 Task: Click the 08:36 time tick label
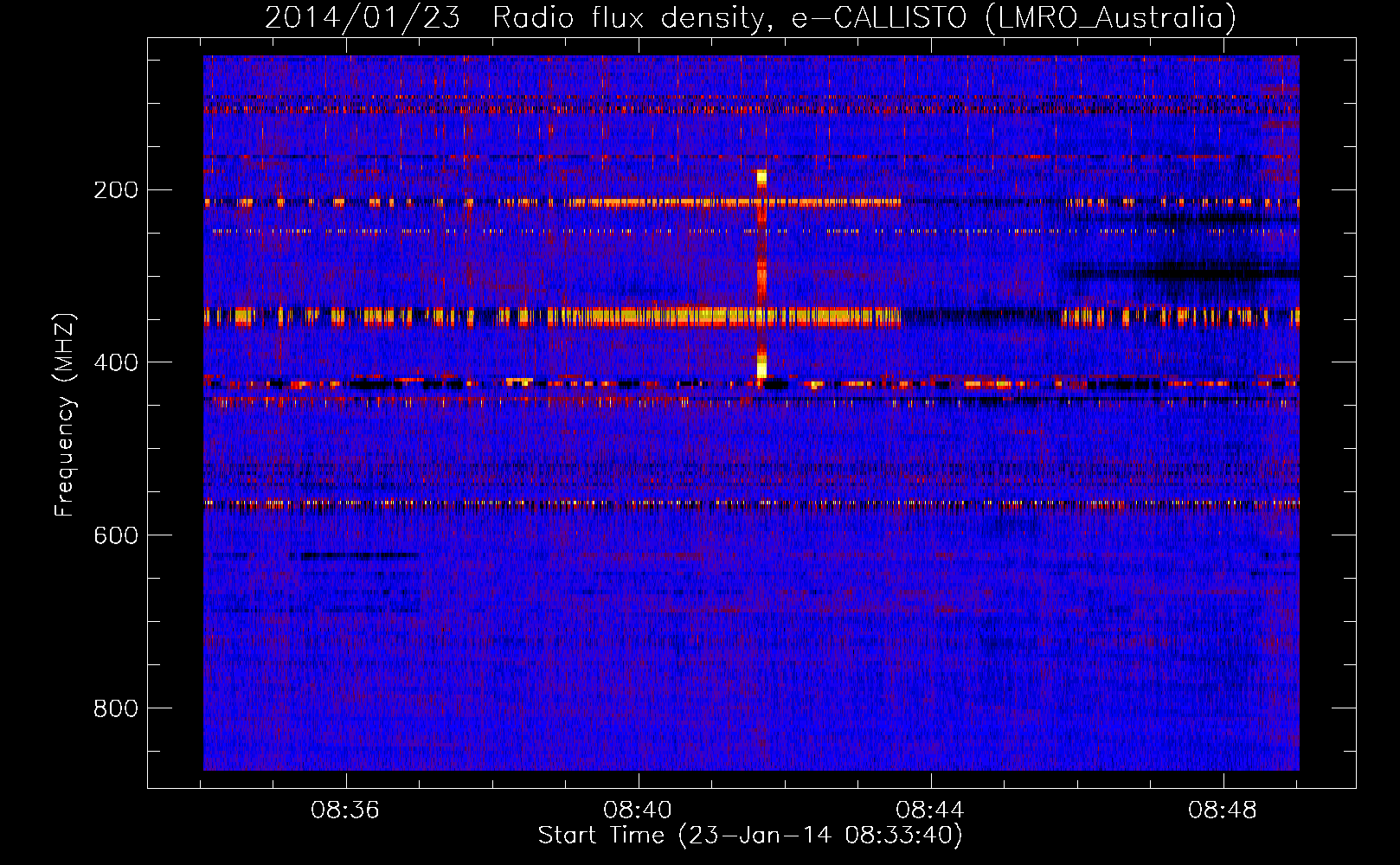pos(346,811)
